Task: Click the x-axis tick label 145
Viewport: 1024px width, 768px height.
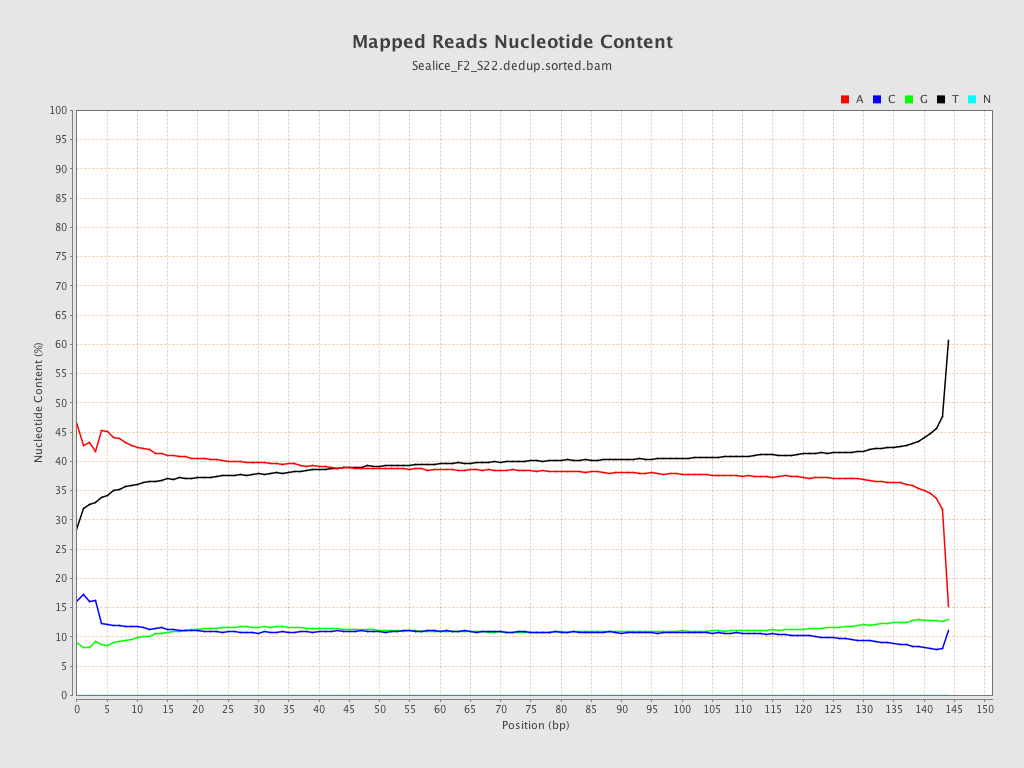Action: coord(954,709)
